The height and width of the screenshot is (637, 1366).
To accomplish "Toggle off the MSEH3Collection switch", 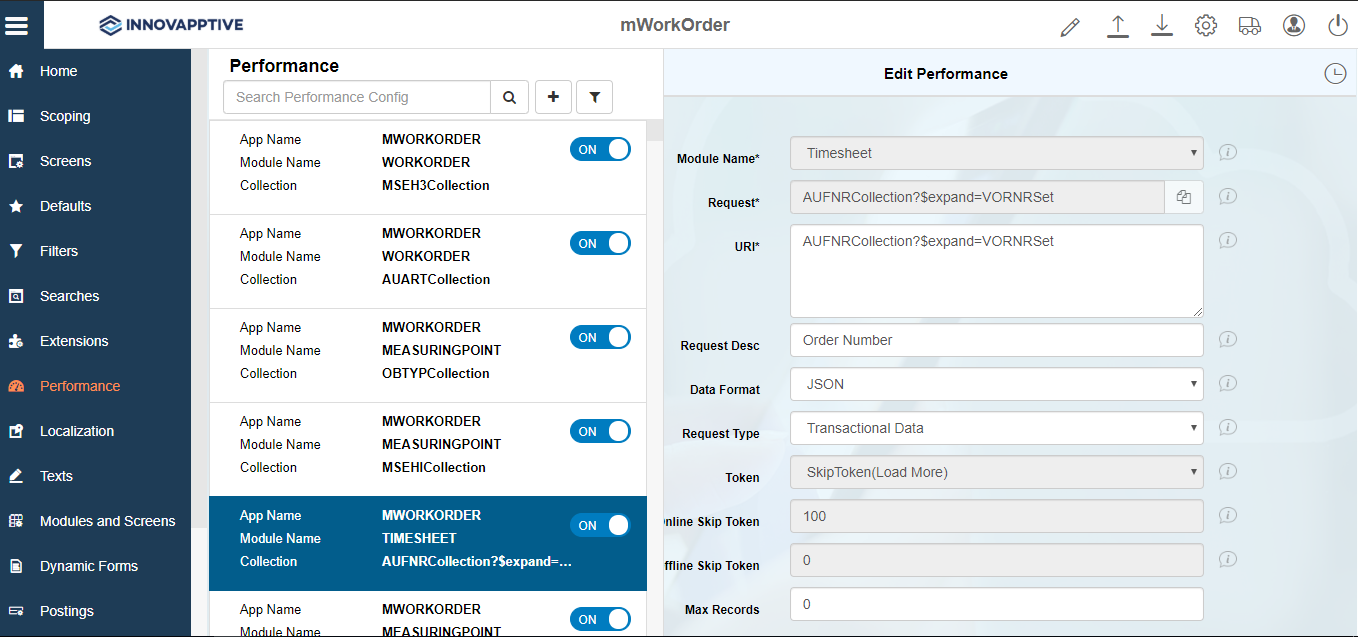I will [x=600, y=149].
